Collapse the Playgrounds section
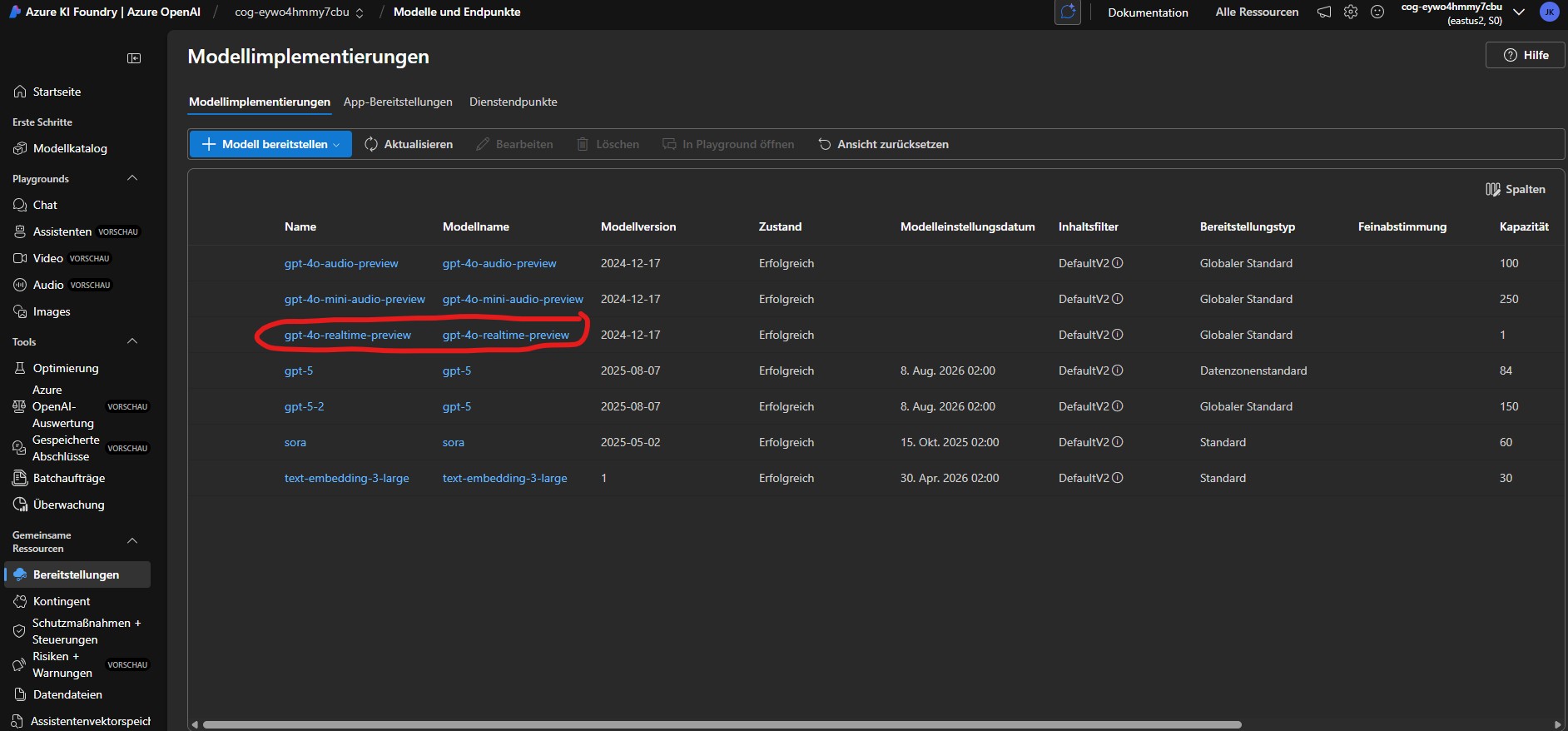The image size is (1568, 731). 131,178
